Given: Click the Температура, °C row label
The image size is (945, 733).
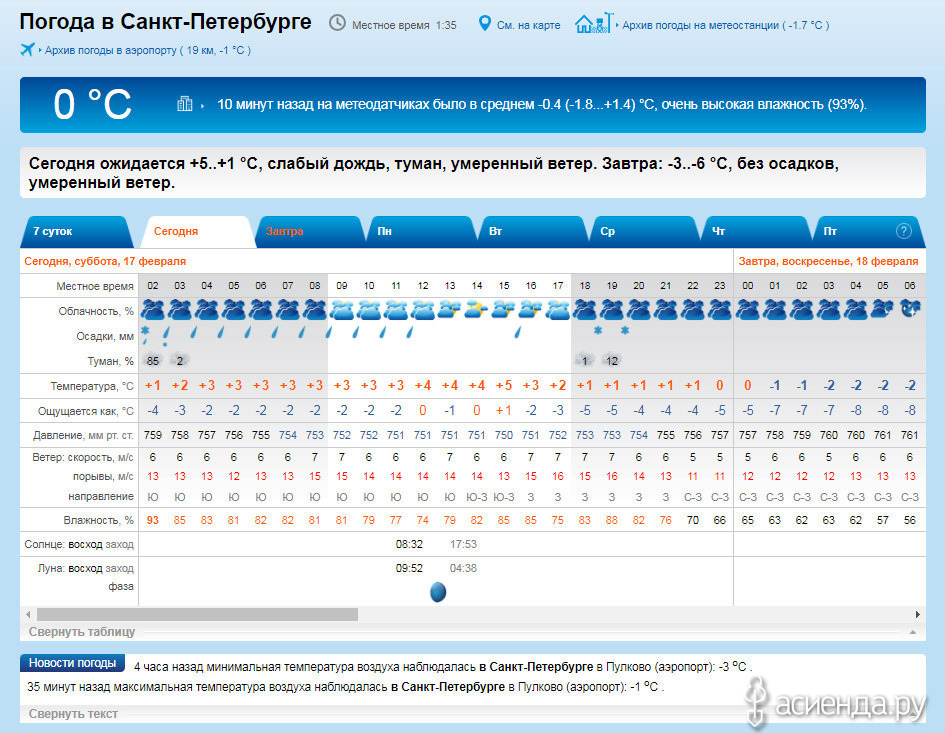Looking at the screenshot, I should pos(92,386).
